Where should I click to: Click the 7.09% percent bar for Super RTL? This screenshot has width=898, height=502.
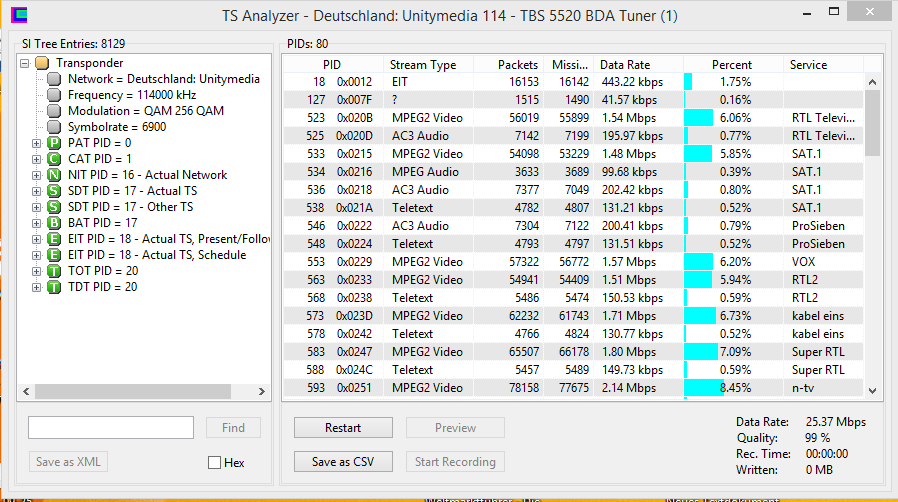tap(701, 352)
